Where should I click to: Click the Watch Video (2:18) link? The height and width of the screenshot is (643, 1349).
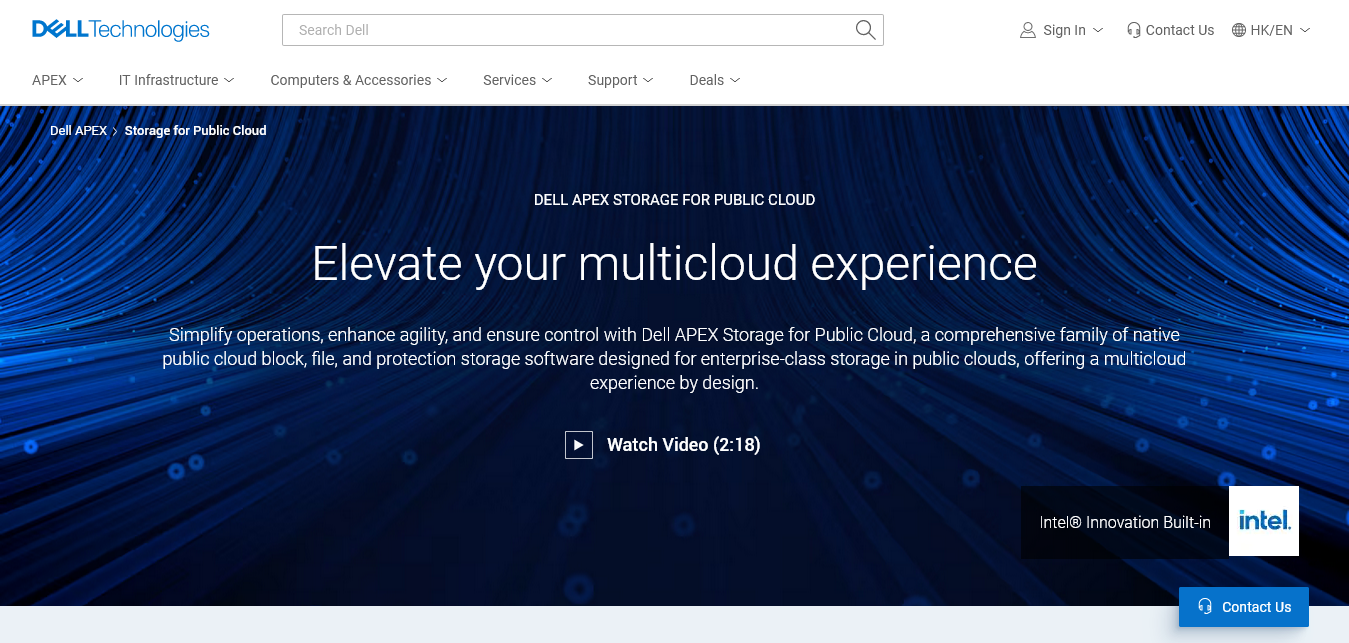point(684,444)
